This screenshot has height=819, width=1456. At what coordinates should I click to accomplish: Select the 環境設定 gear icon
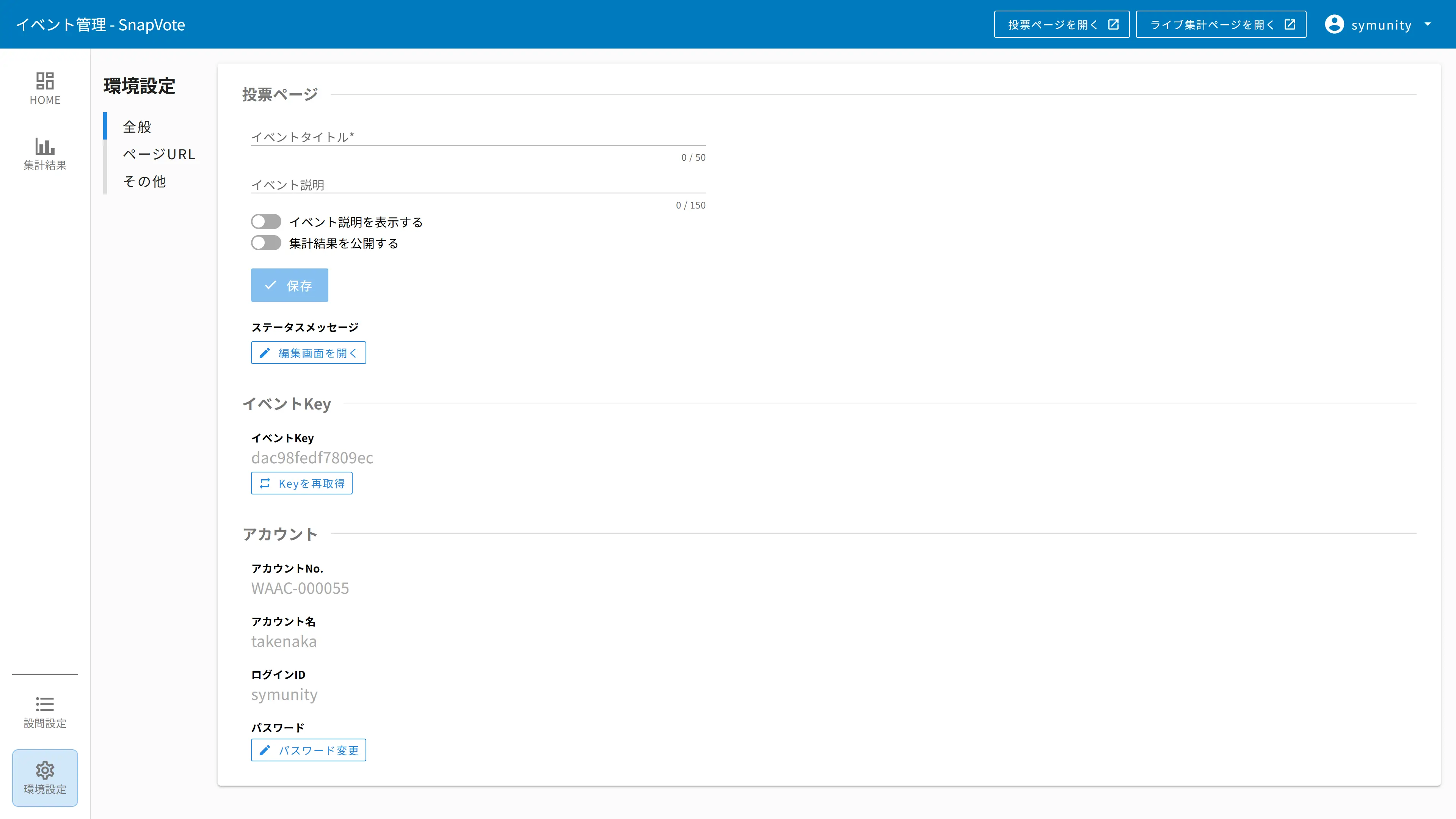[45, 770]
